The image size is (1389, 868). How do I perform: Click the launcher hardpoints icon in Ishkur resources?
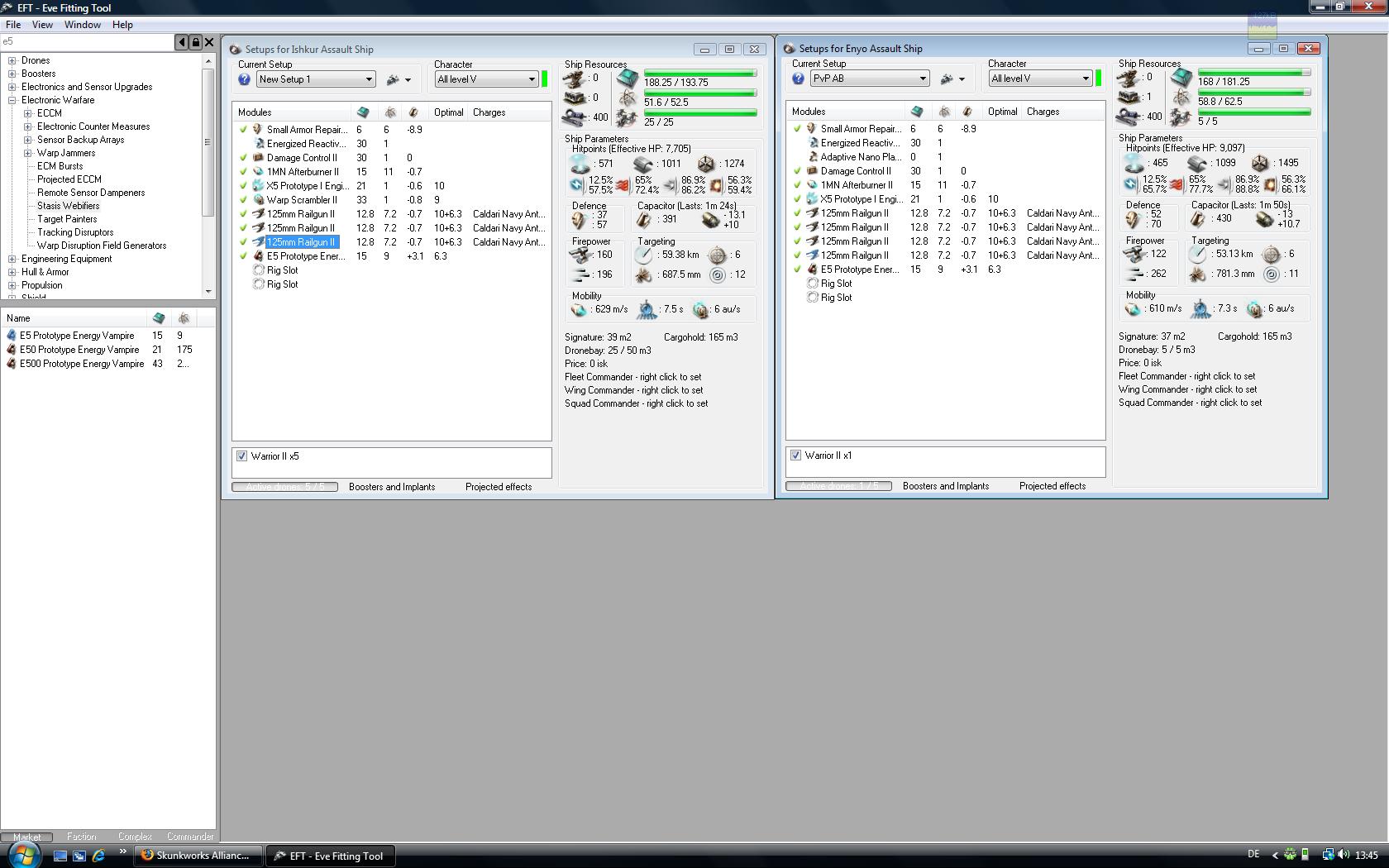click(575, 98)
